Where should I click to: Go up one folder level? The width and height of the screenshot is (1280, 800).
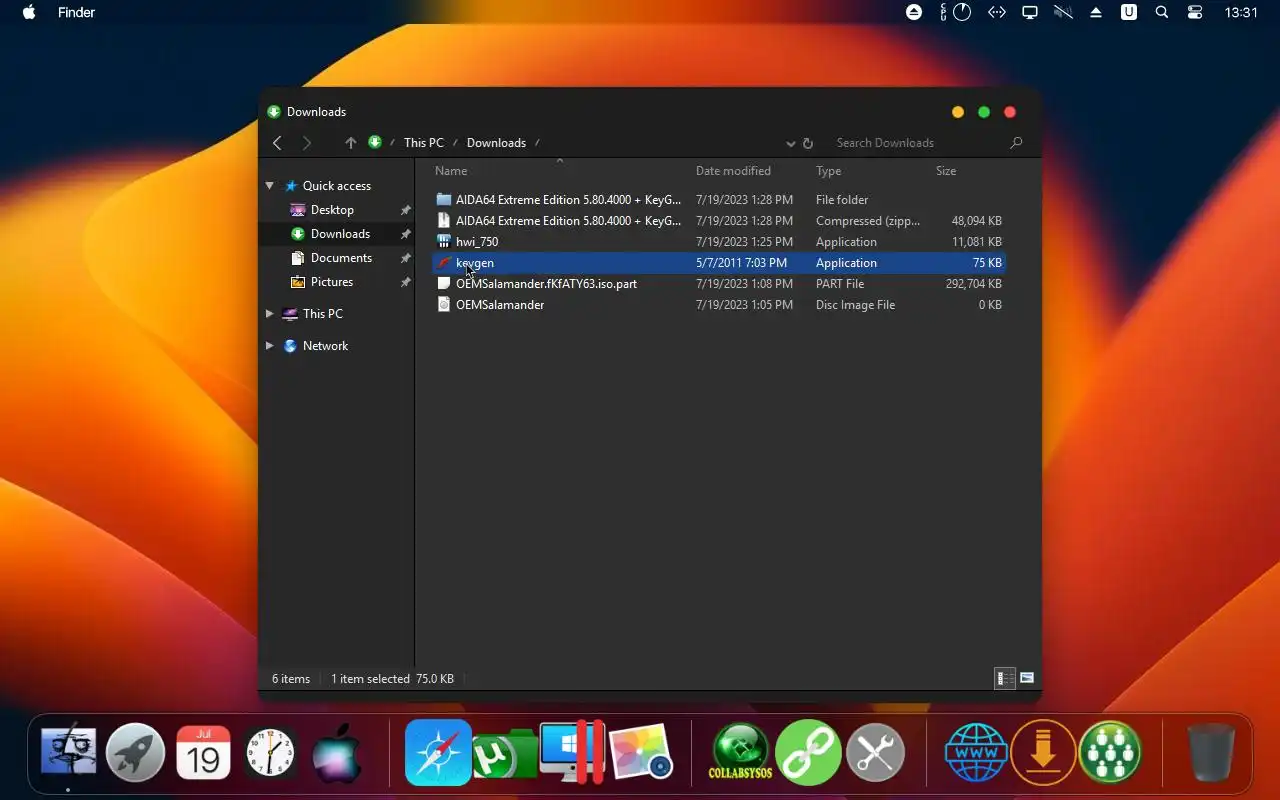pyautogui.click(x=350, y=143)
